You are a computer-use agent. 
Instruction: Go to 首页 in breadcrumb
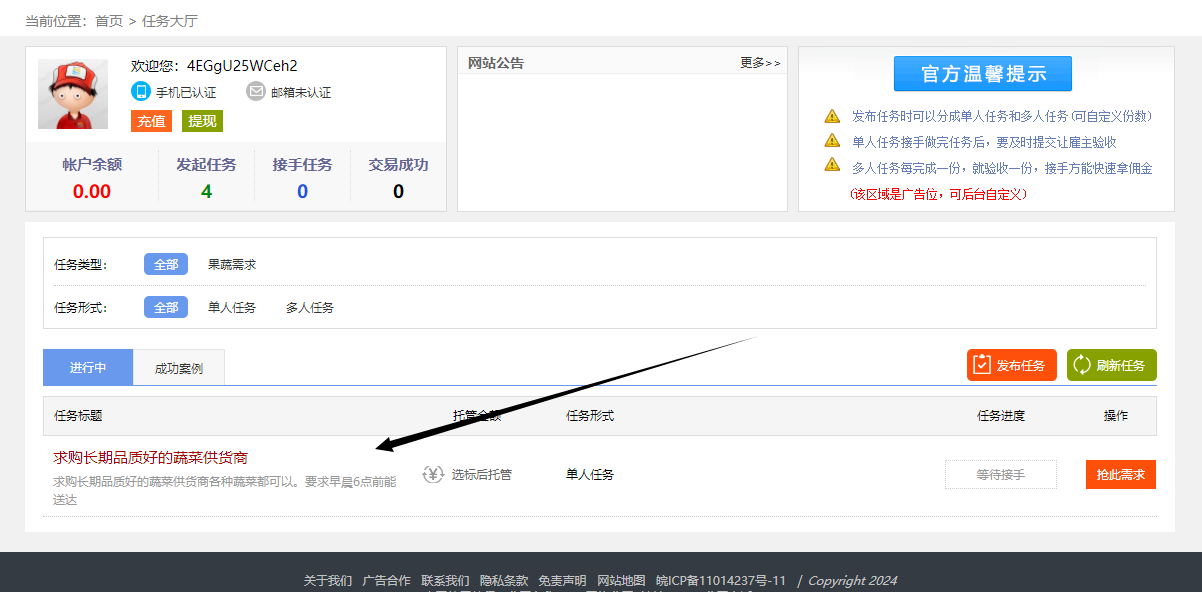point(109,21)
